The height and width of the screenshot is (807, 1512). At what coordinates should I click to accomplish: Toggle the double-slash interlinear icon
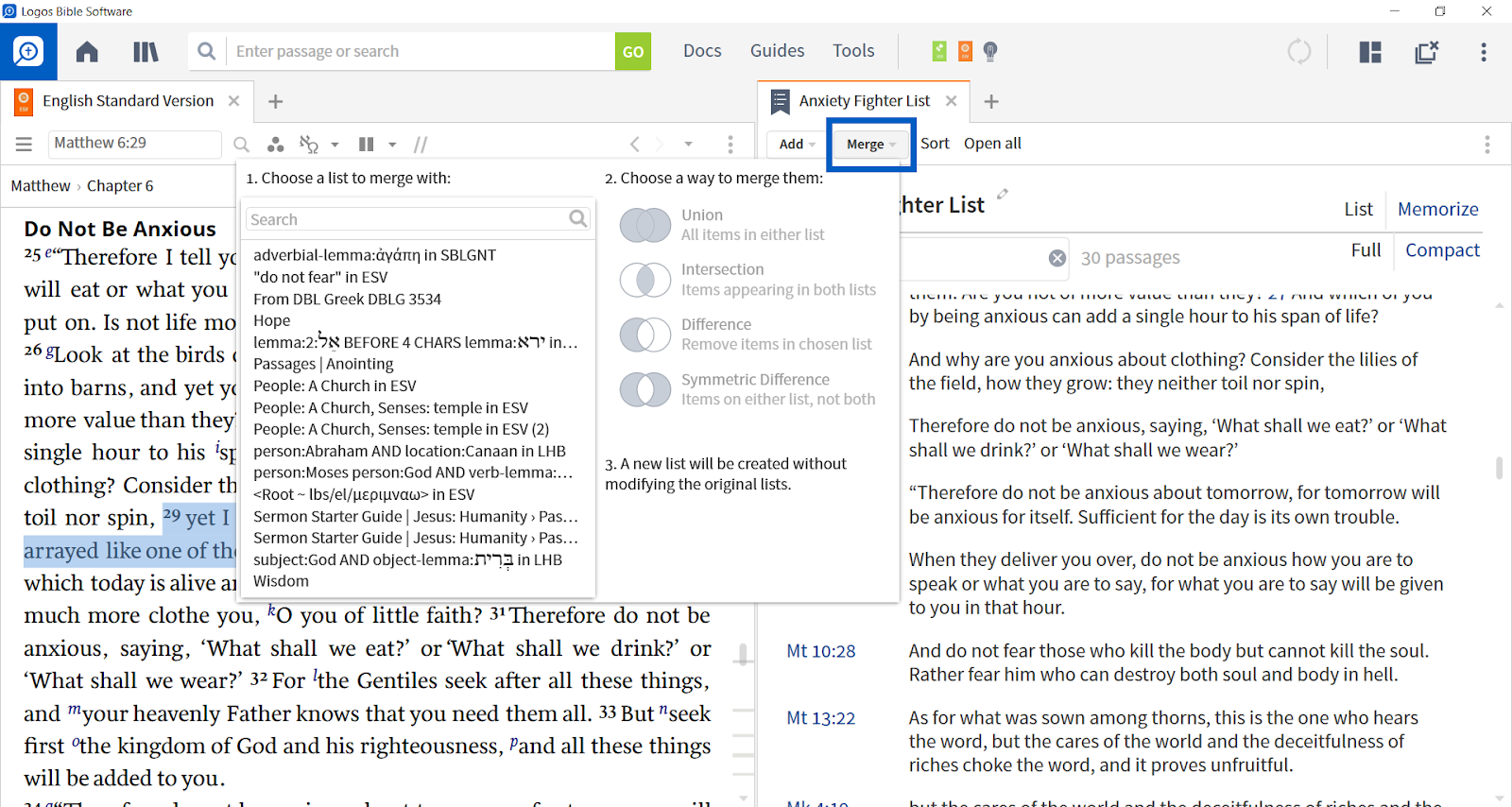point(421,145)
